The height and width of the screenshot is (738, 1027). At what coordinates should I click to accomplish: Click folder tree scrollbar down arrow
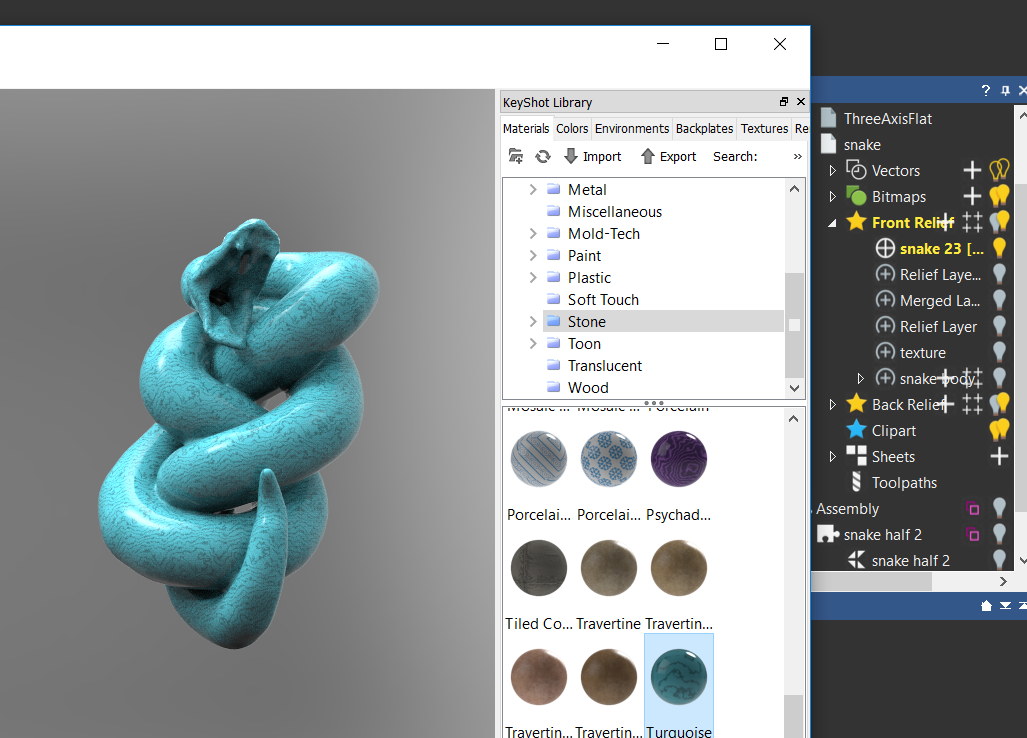point(794,388)
